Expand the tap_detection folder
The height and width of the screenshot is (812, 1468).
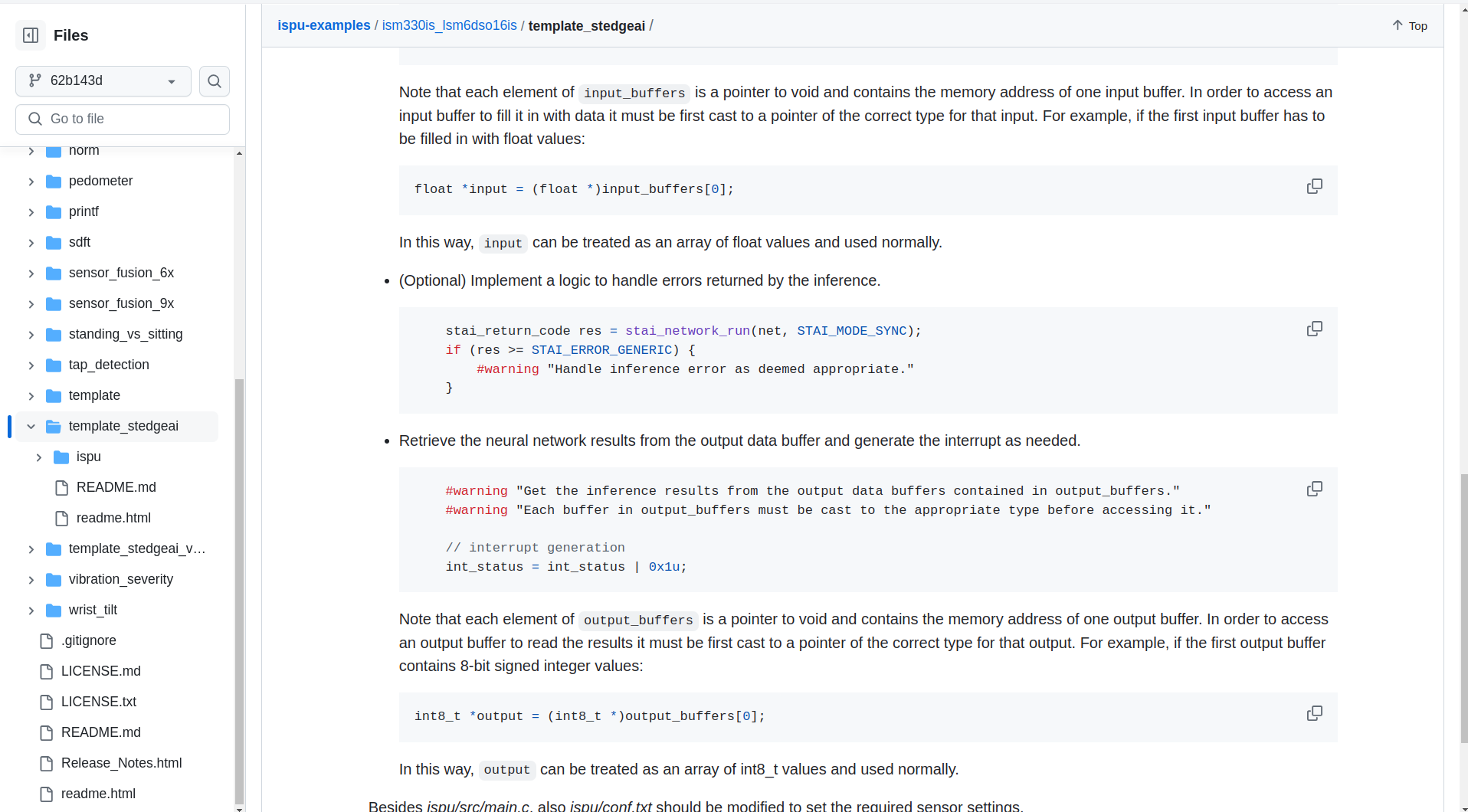pyautogui.click(x=31, y=365)
